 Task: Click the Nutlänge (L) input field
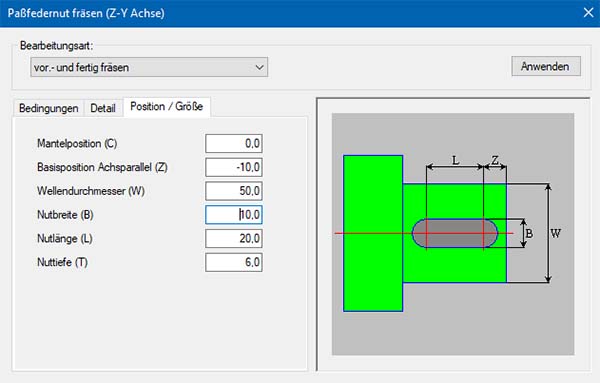233,238
